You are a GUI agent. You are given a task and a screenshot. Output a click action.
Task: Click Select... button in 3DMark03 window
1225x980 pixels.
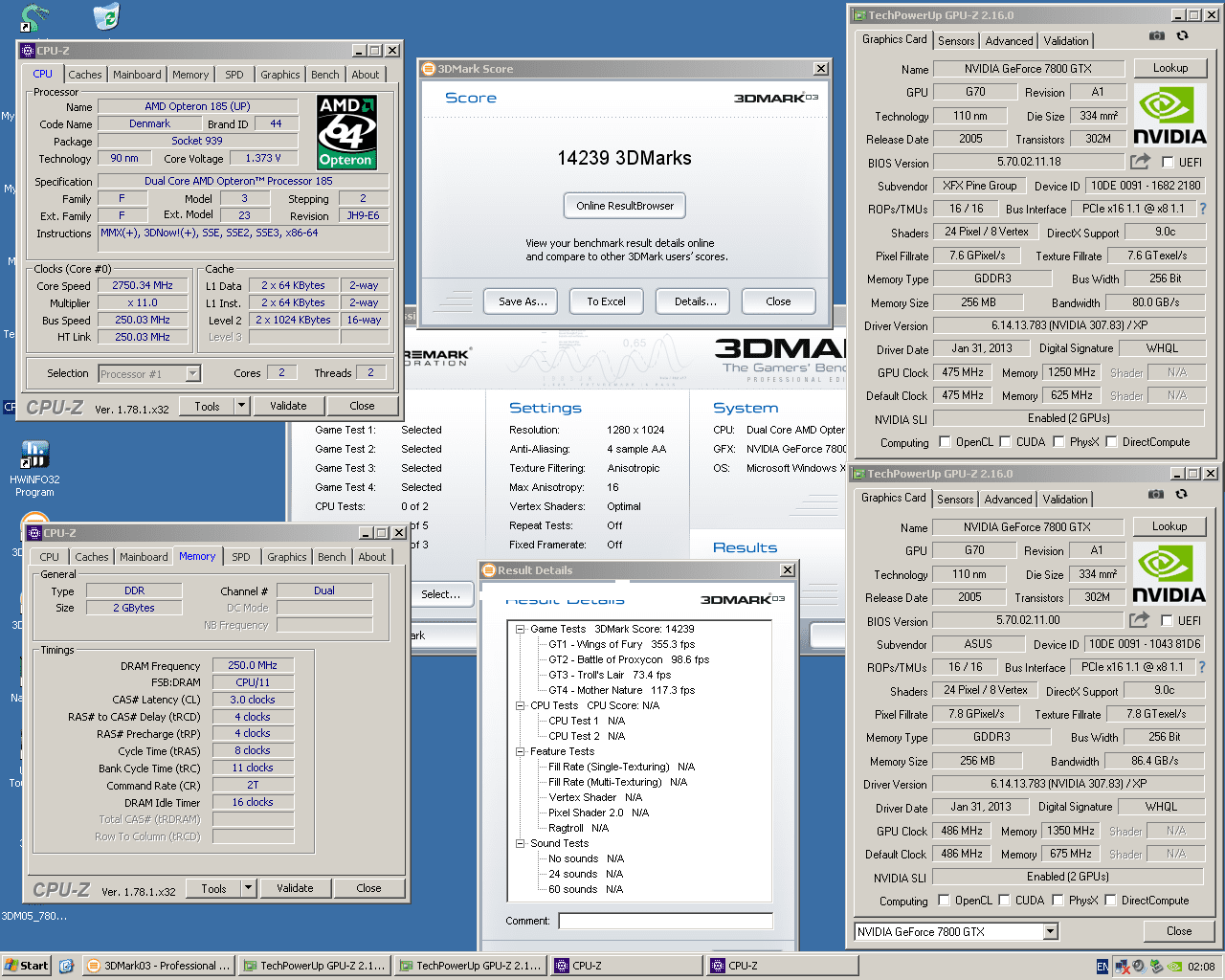click(441, 594)
